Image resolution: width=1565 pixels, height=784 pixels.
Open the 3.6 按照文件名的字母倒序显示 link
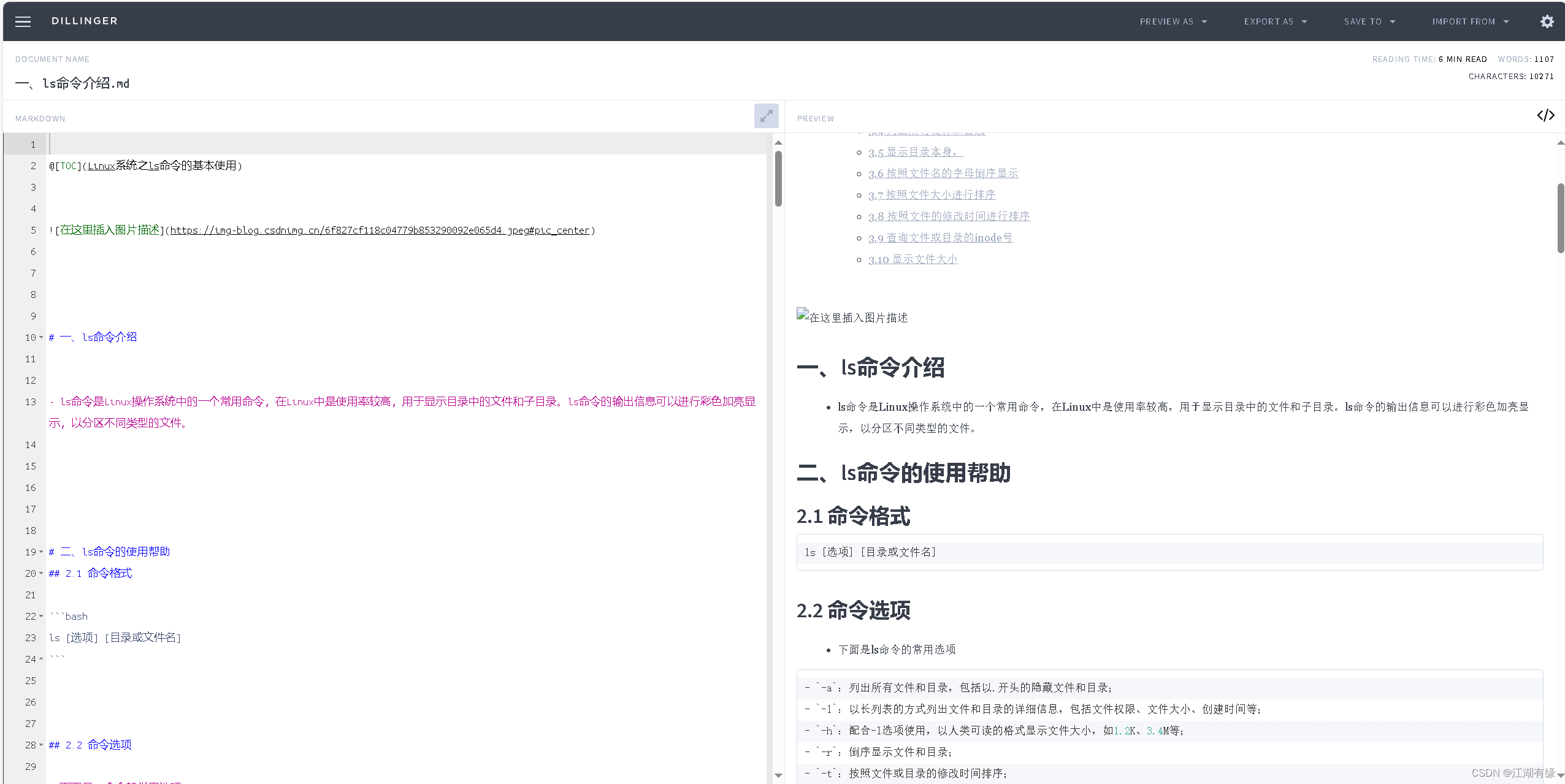point(943,173)
